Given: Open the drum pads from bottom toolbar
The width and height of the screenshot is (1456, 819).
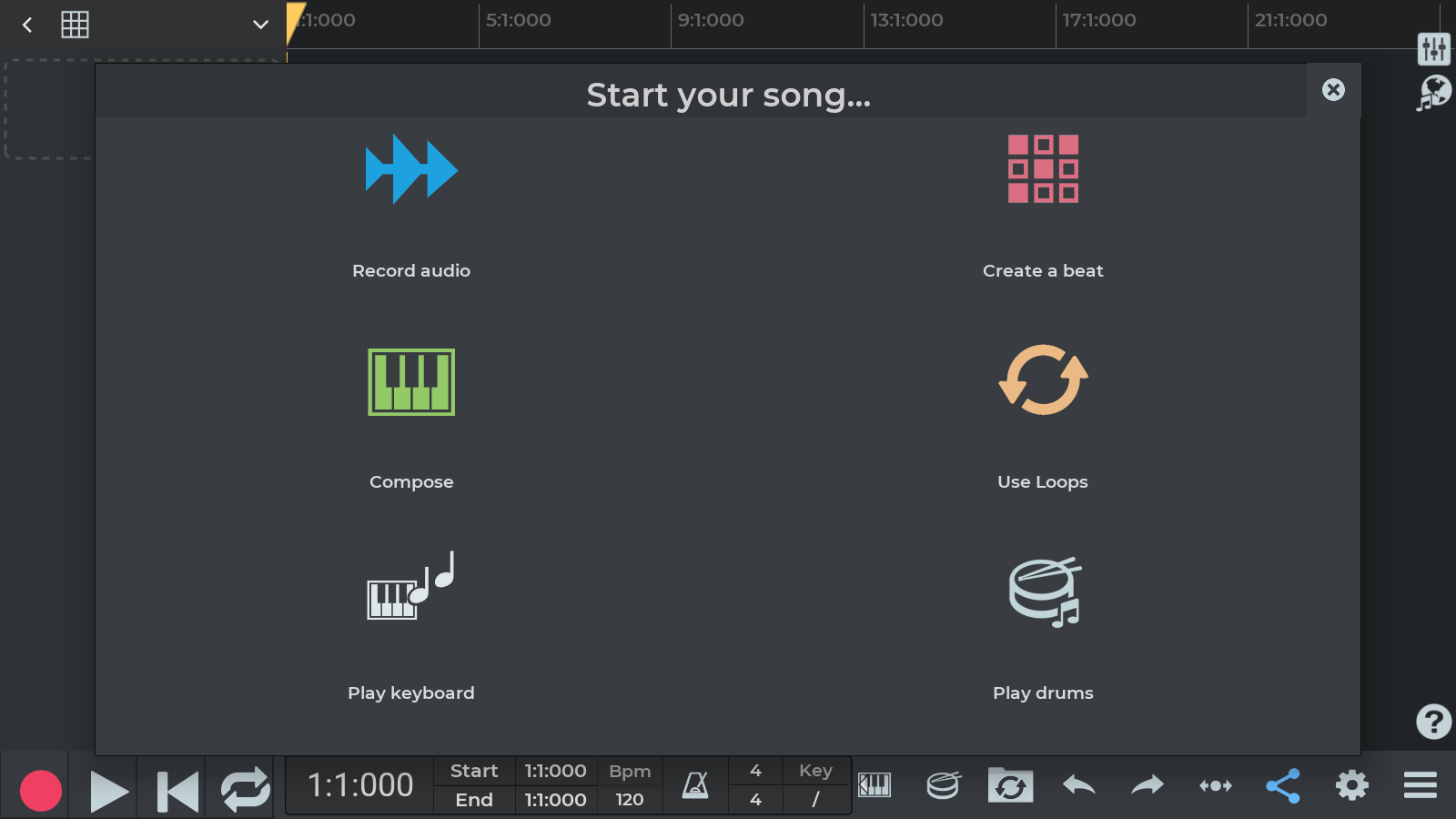Looking at the screenshot, I should [x=943, y=784].
